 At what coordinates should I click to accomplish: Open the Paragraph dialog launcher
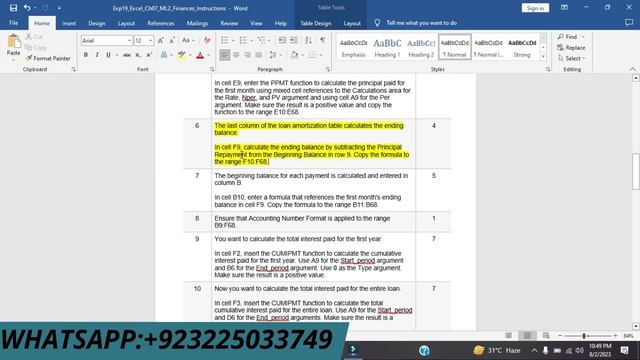click(328, 69)
